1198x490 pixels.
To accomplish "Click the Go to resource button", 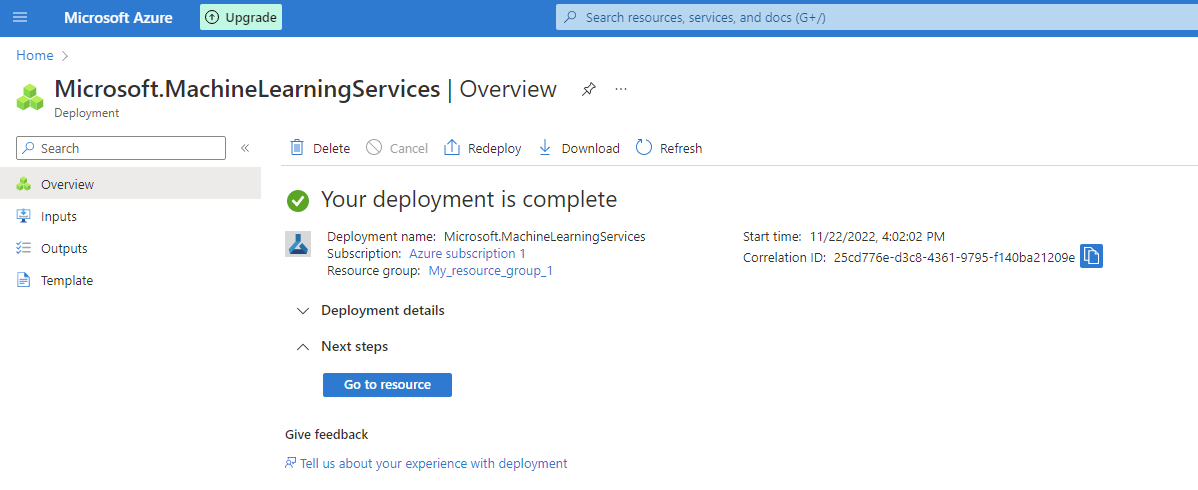I will [387, 385].
